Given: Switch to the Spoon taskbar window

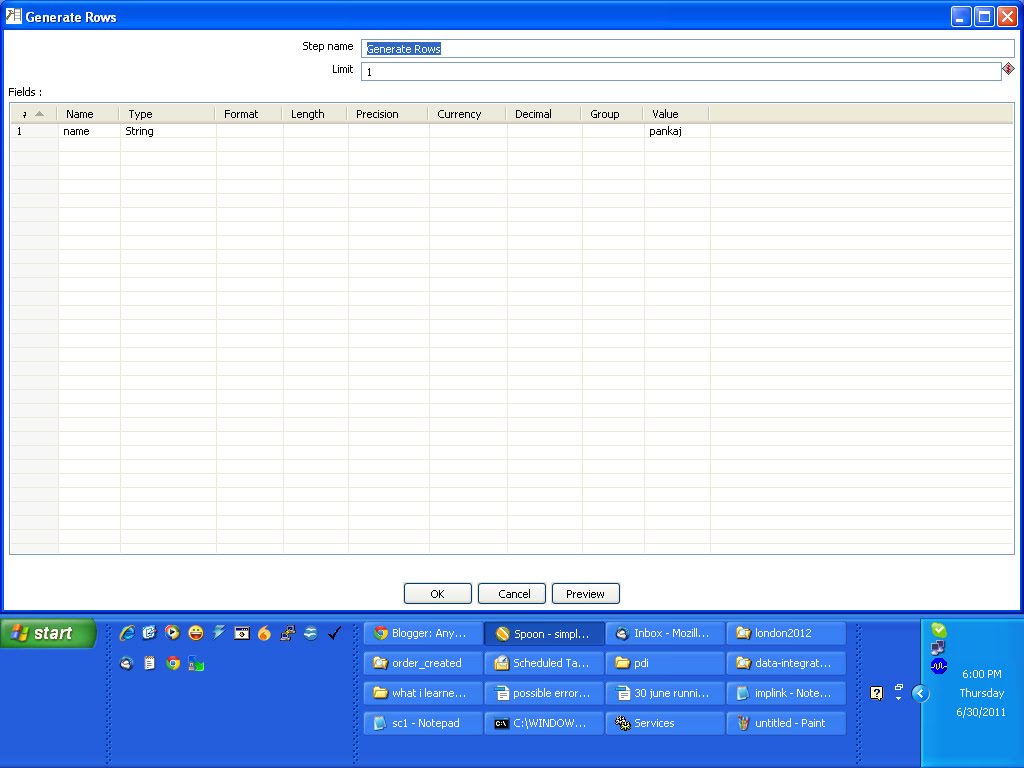Looking at the screenshot, I should pyautogui.click(x=543, y=632).
